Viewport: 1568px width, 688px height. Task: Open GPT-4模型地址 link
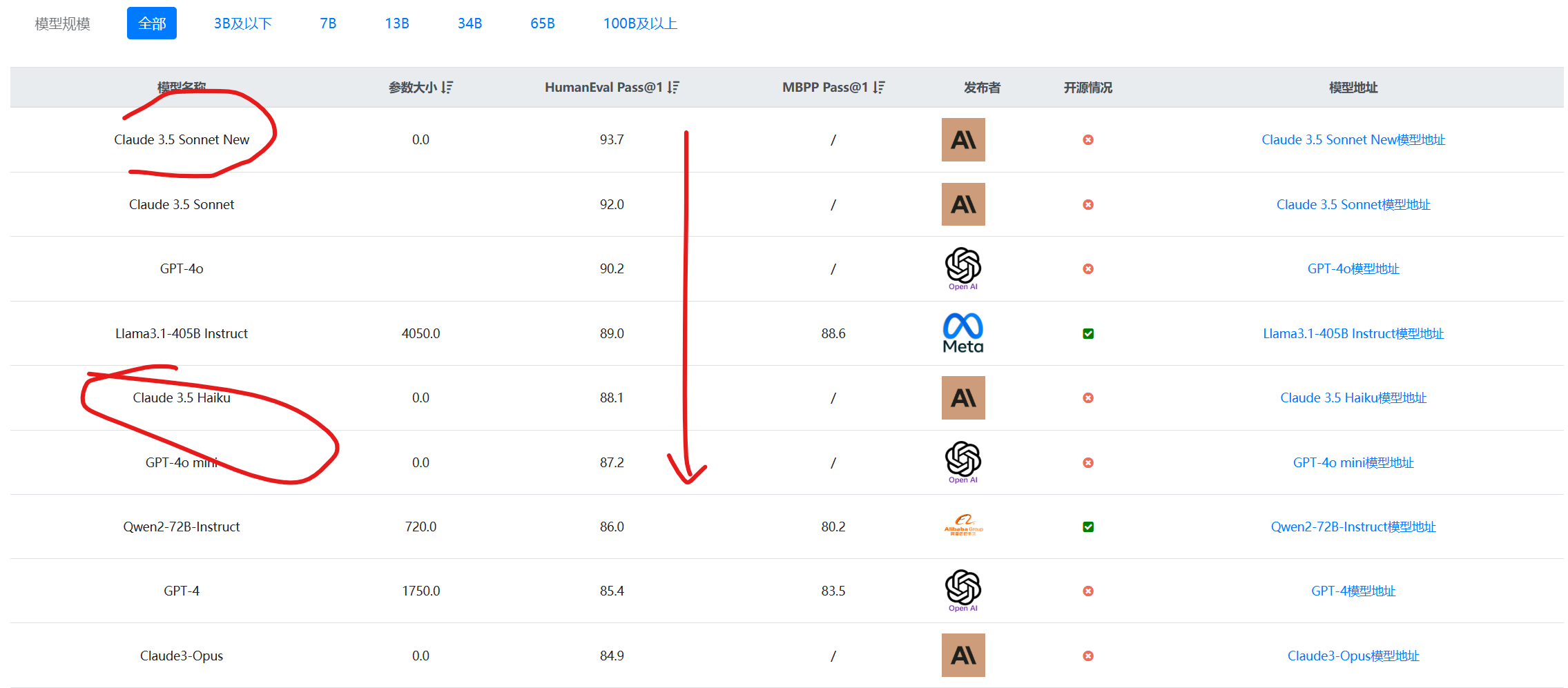pos(1353,591)
